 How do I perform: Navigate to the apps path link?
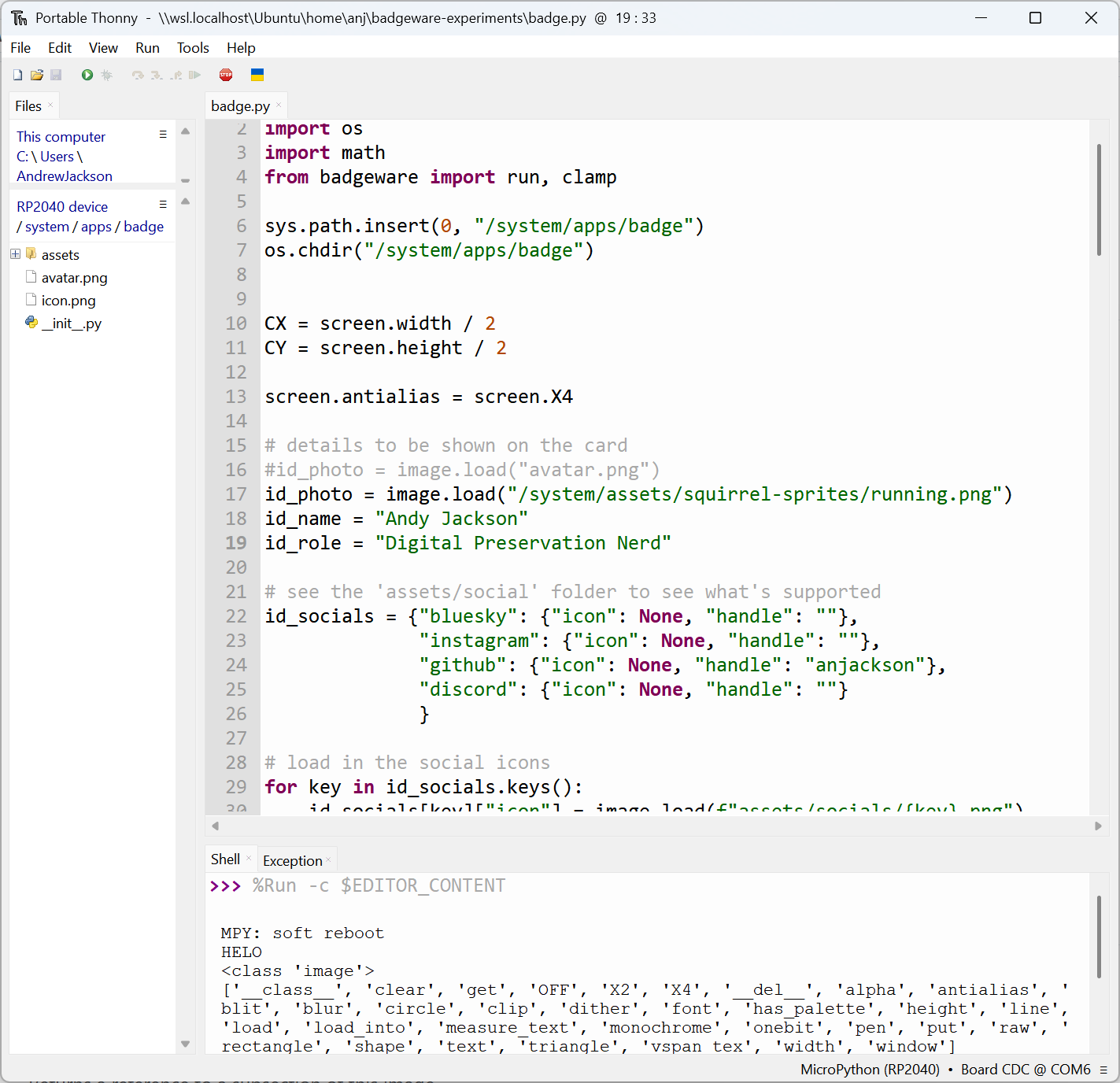pos(96,227)
